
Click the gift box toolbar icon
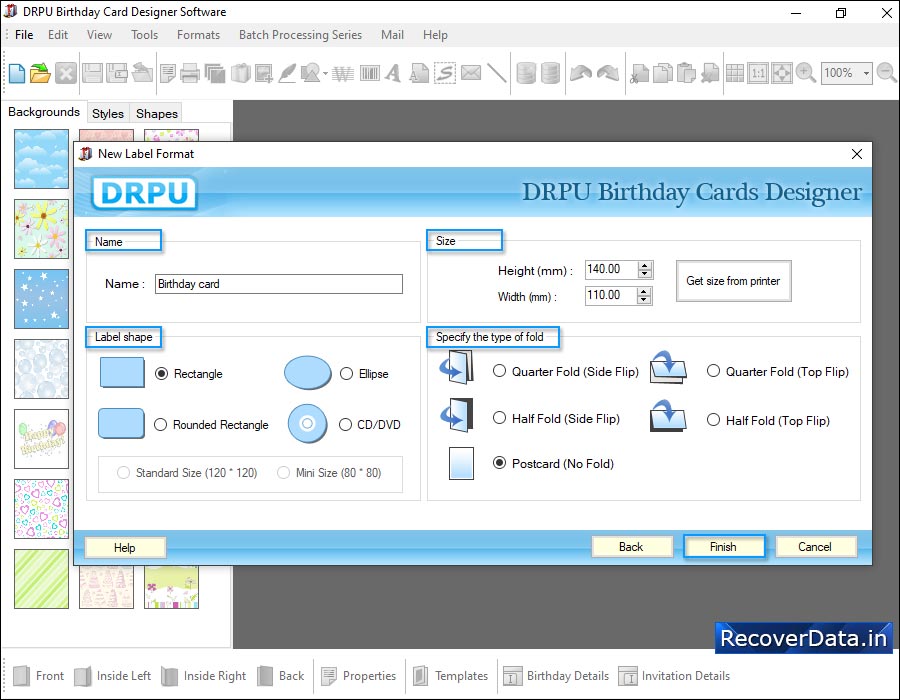click(240, 73)
